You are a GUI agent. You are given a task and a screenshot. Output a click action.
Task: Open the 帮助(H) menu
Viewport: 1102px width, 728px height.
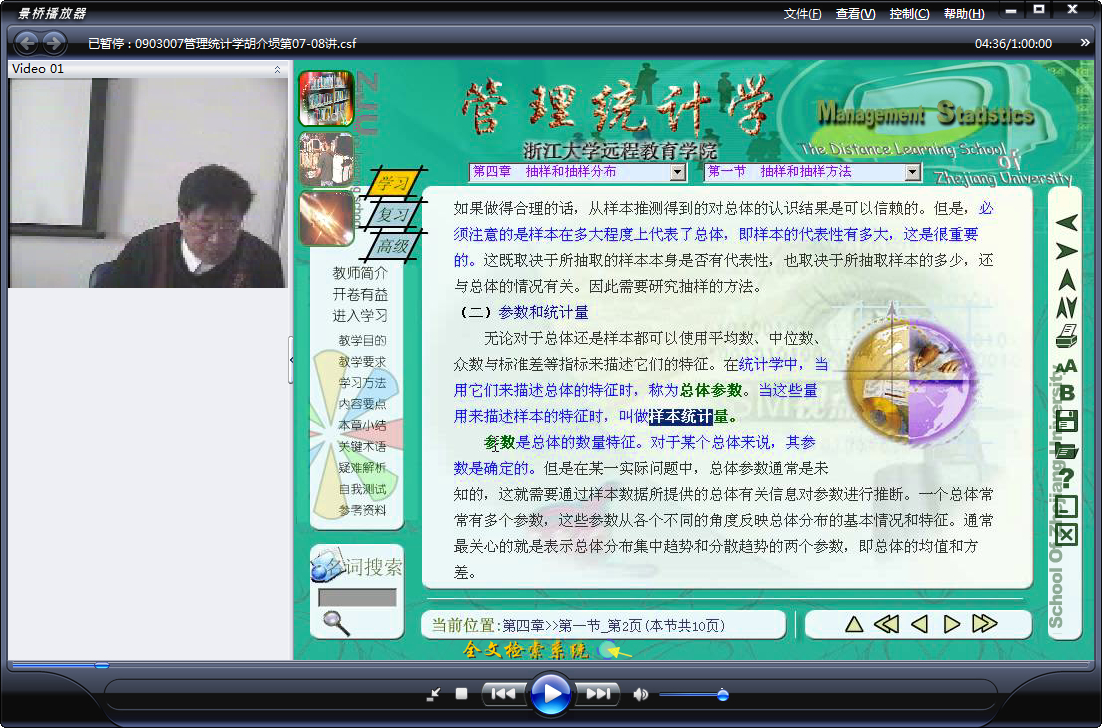click(x=964, y=13)
